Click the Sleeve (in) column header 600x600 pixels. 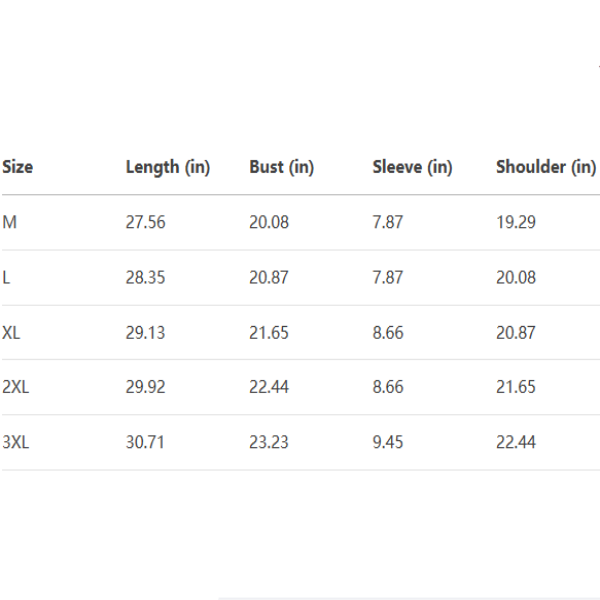(x=412, y=167)
